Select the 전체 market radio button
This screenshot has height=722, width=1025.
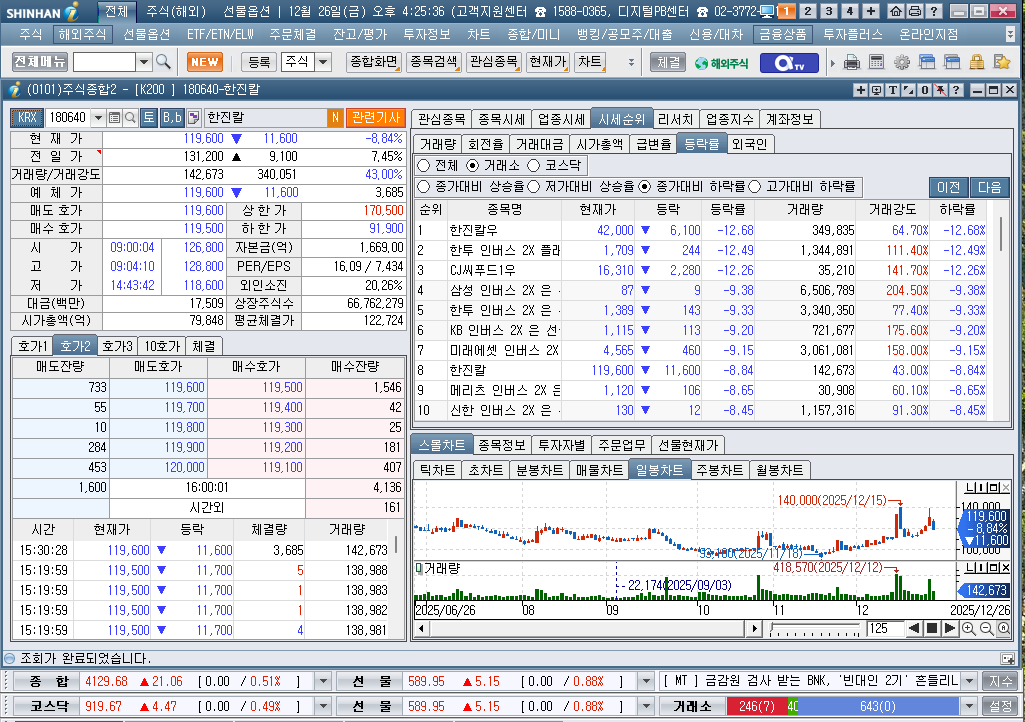coord(424,165)
